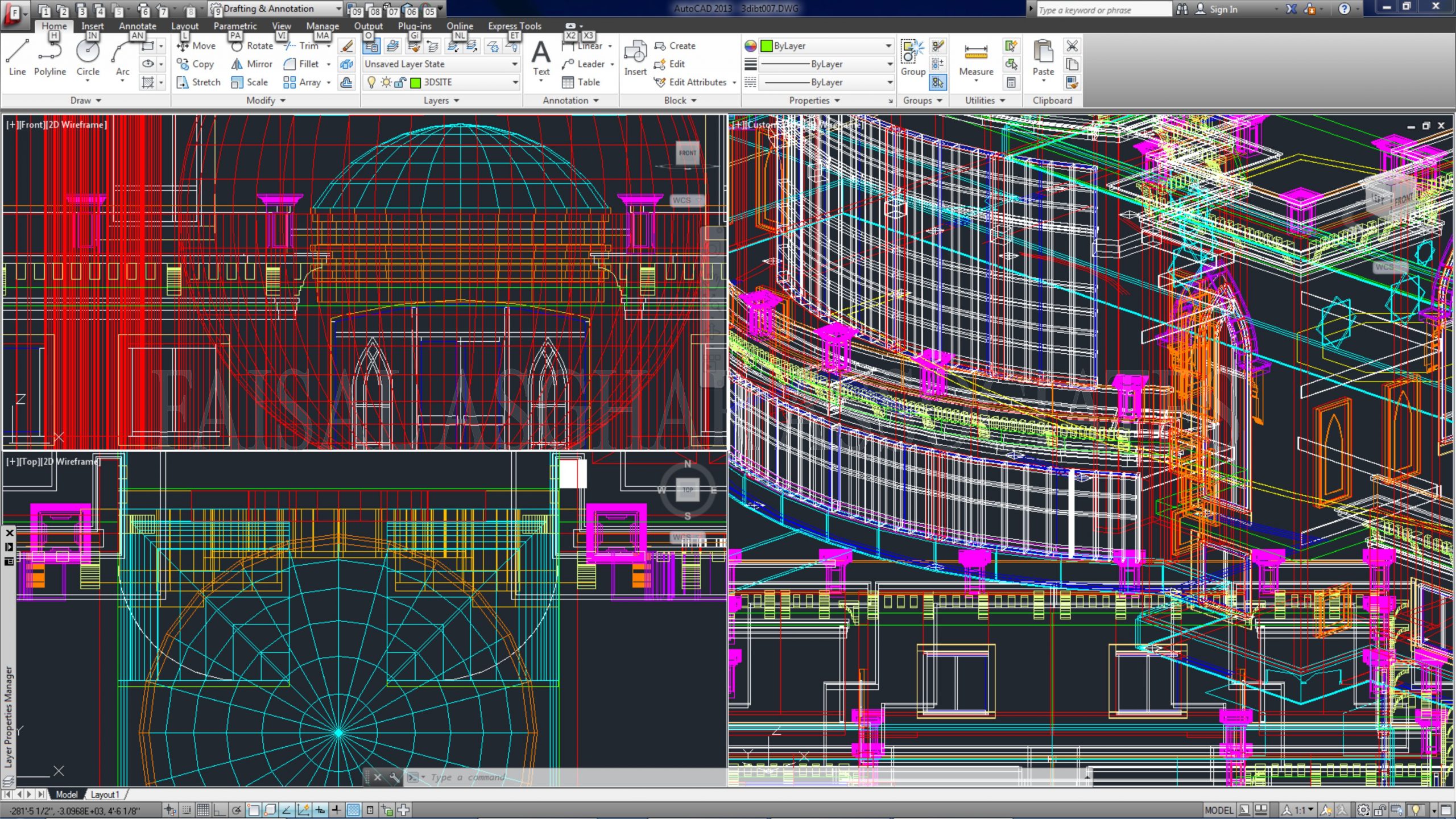The image size is (1456, 819).
Task: Expand the Unsaved Layer State dropdown
Action: click(x=515, y=64)
